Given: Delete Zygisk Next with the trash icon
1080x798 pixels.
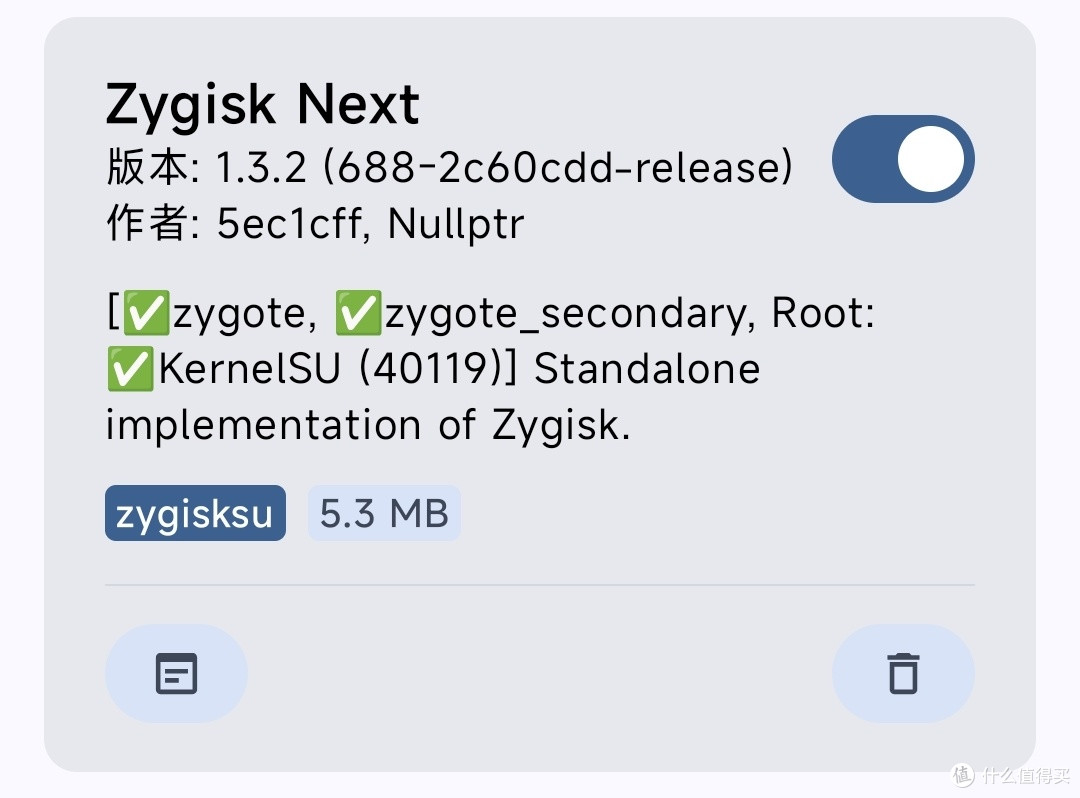Looking at the screenshot, I should pos(903,673).
